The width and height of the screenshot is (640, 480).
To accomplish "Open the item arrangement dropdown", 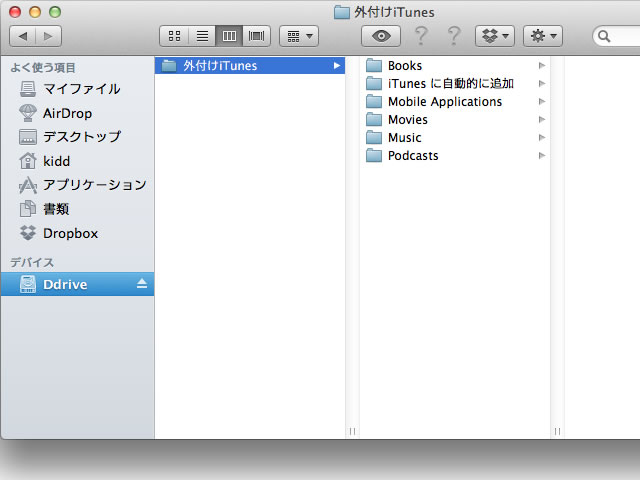I will pos(299,36).
